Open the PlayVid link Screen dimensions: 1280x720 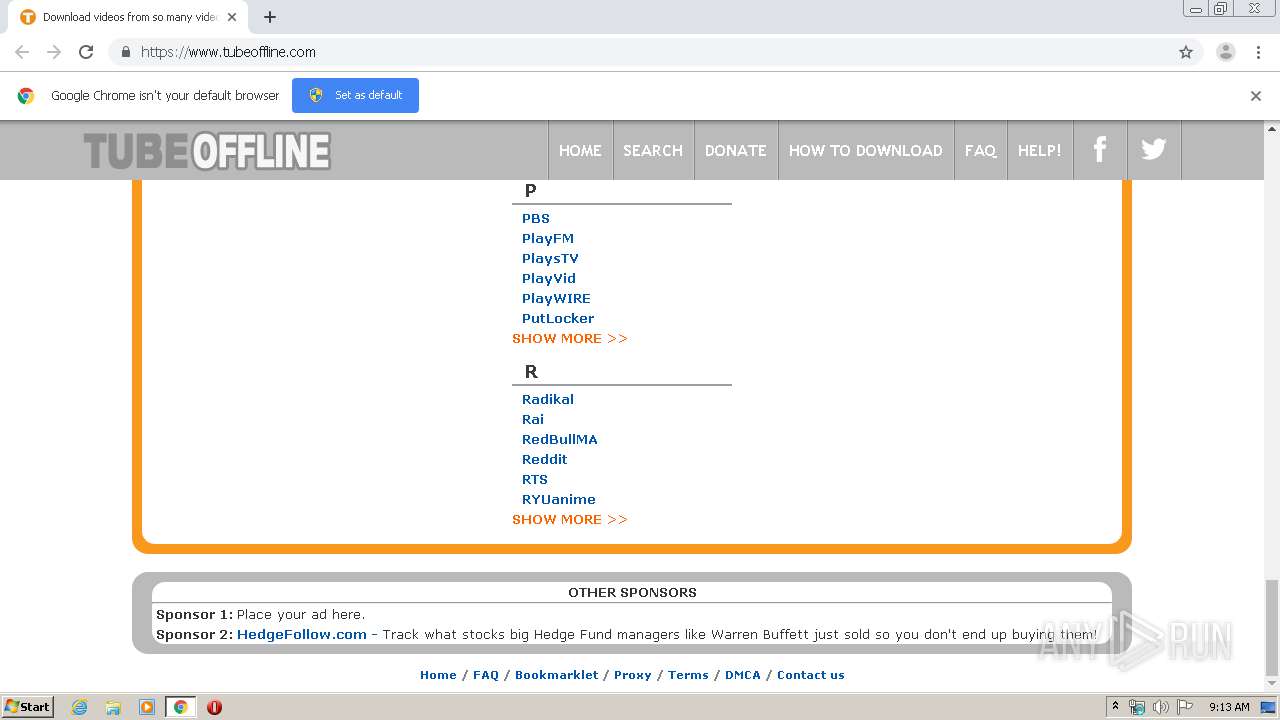pyautogui.click(x=549, y=278)
